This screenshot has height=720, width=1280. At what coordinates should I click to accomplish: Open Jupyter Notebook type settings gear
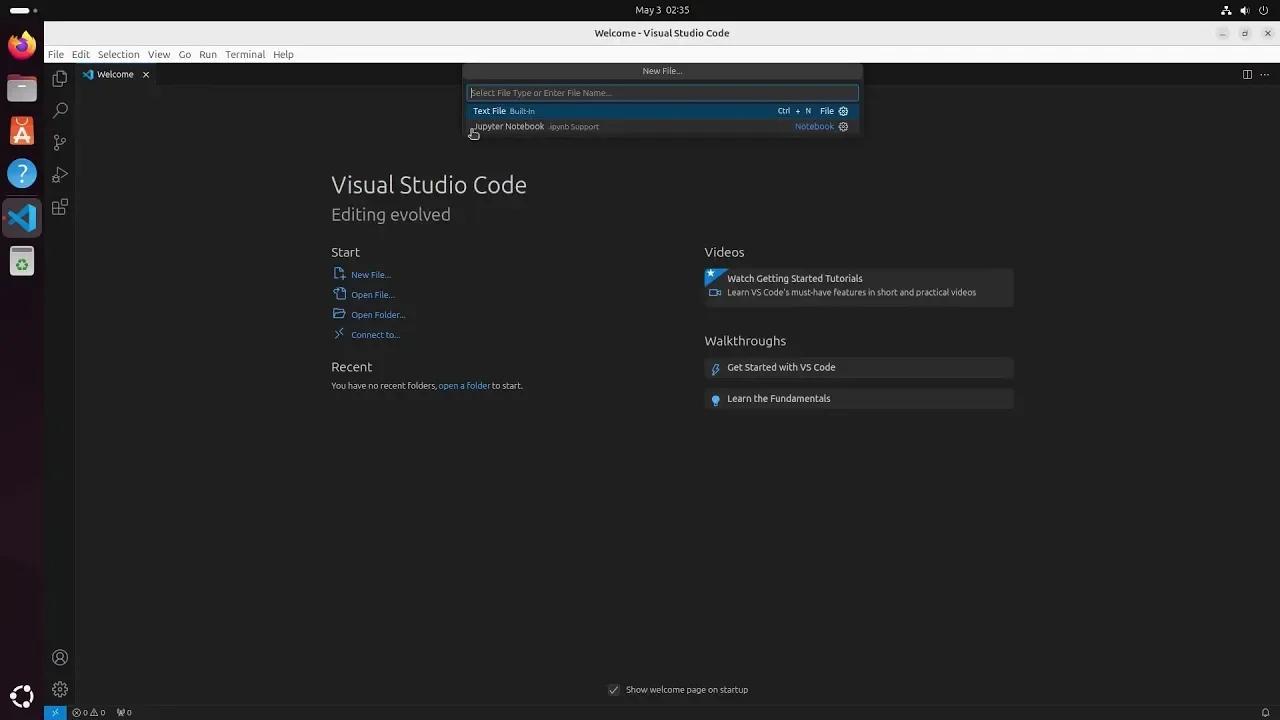click(x=843, y=127)
